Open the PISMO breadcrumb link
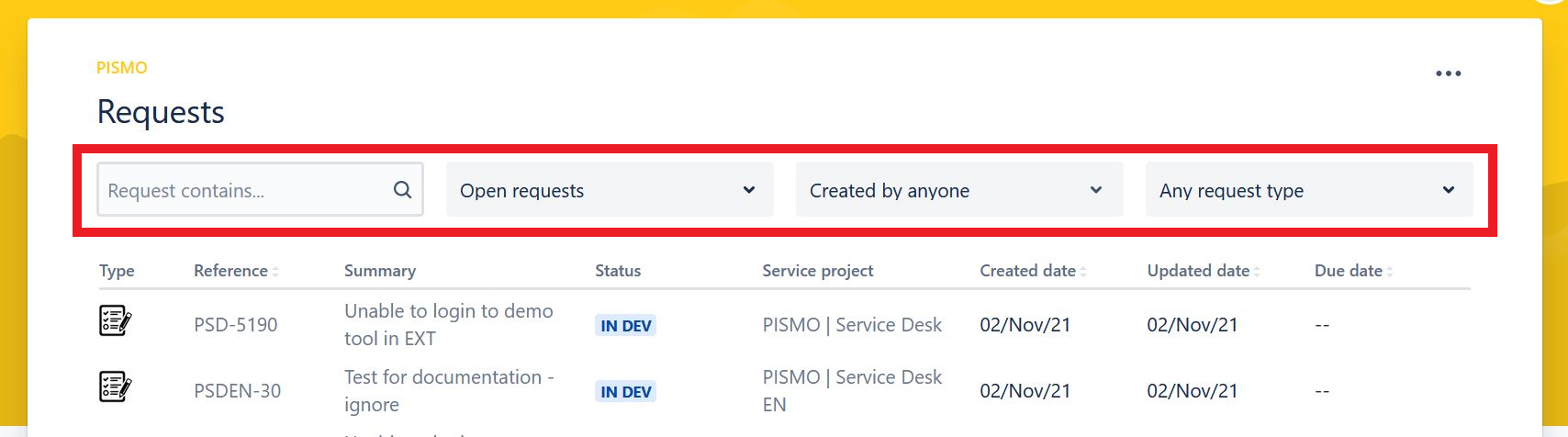Image resolution: width=1568 pixels, height=437 pixels. 122,68
